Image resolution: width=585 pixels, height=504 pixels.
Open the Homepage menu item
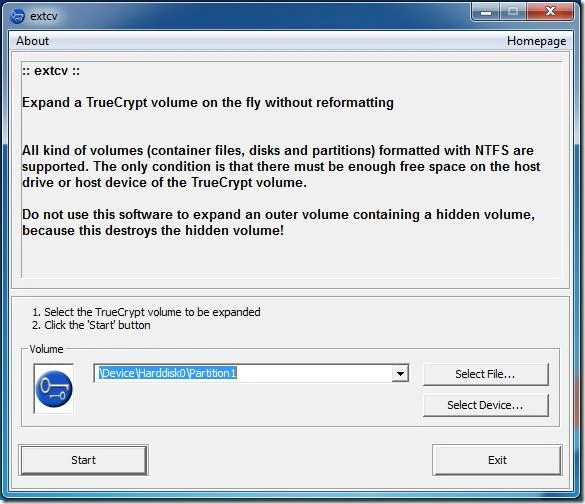coord(536,41)
